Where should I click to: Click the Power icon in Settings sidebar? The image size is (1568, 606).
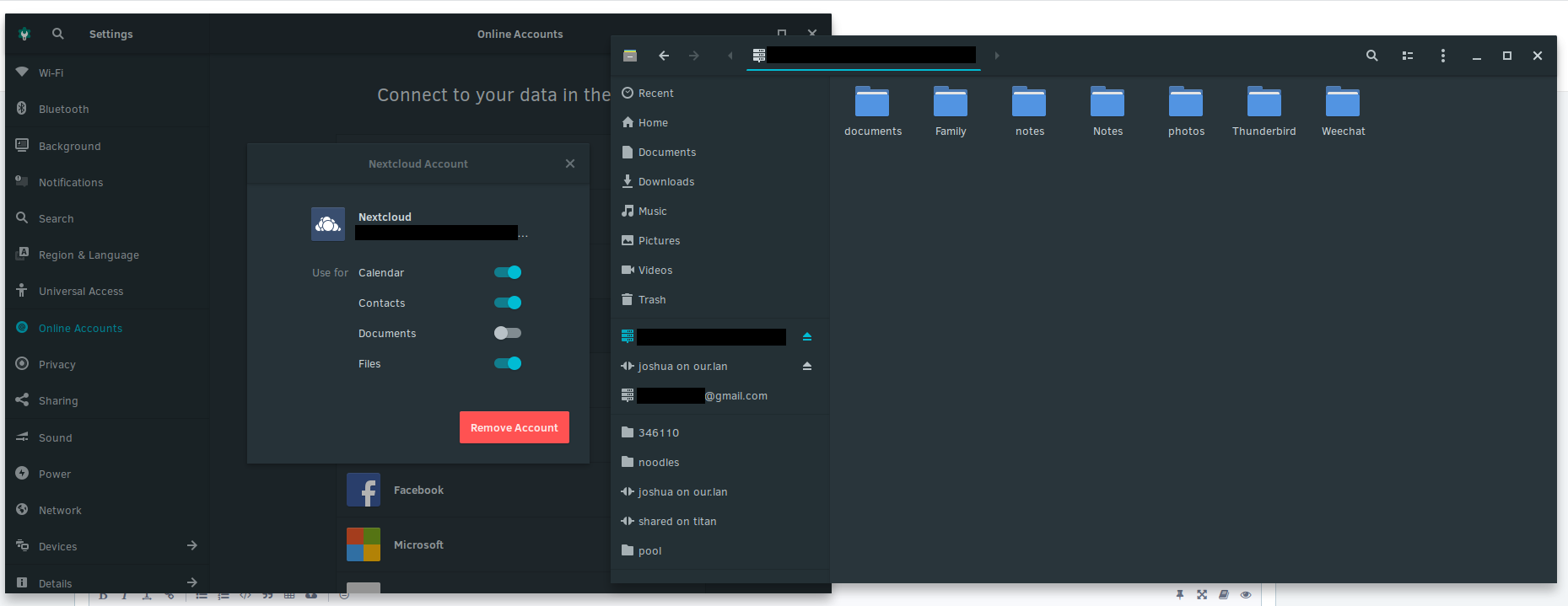tap(22, 473)
